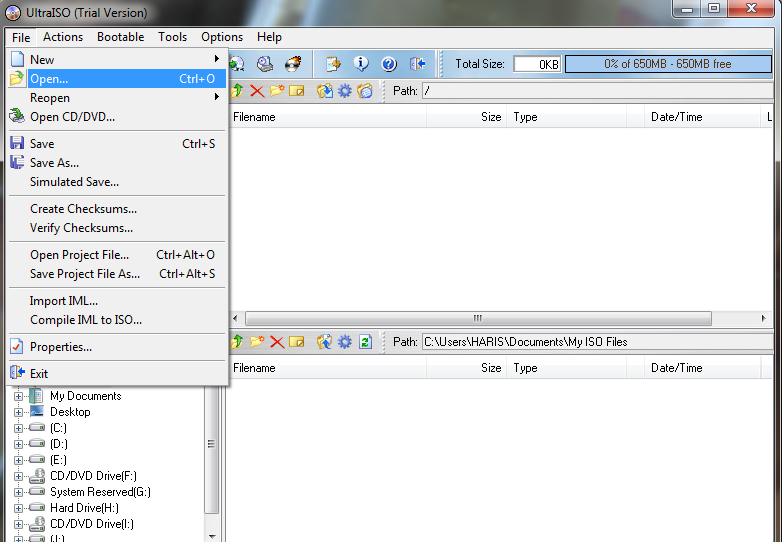Click the Total Size 0KB field
Image resolution: width=782 pixels, height=543 pixels.
point(537,64)
